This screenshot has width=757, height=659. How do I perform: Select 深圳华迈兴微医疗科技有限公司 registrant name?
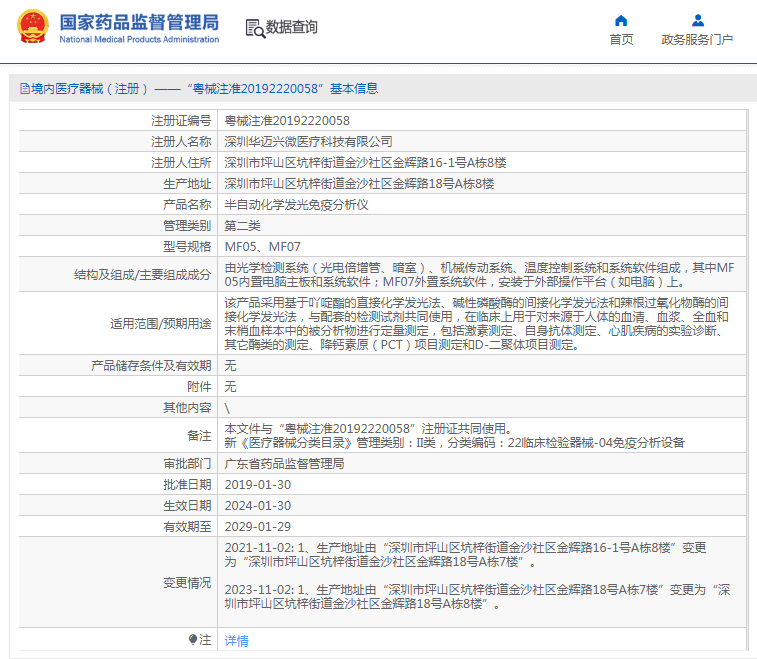[x=308, y=141]
